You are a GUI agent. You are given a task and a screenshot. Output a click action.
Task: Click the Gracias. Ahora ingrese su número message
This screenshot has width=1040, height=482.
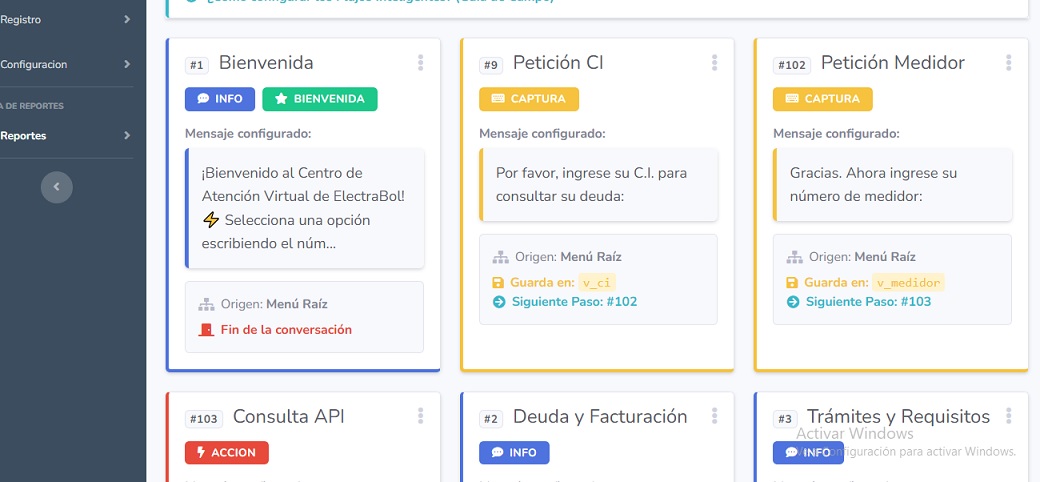pyautogui.click(x=892, y=185)
